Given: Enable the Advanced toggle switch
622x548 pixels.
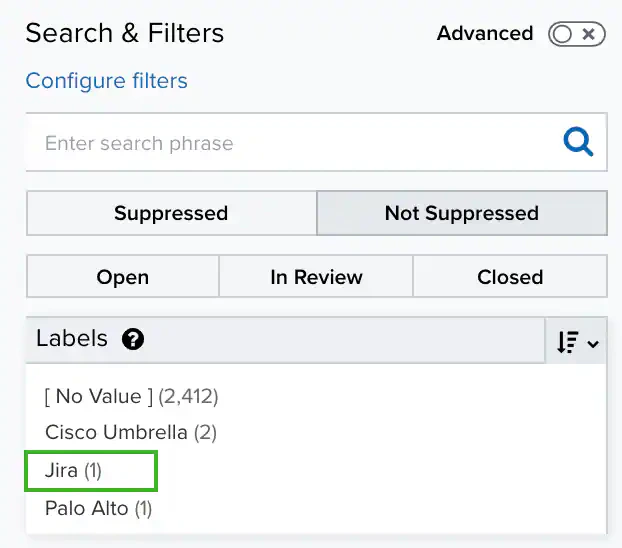Looking at the screenshot, I should [x=576, y=34].
